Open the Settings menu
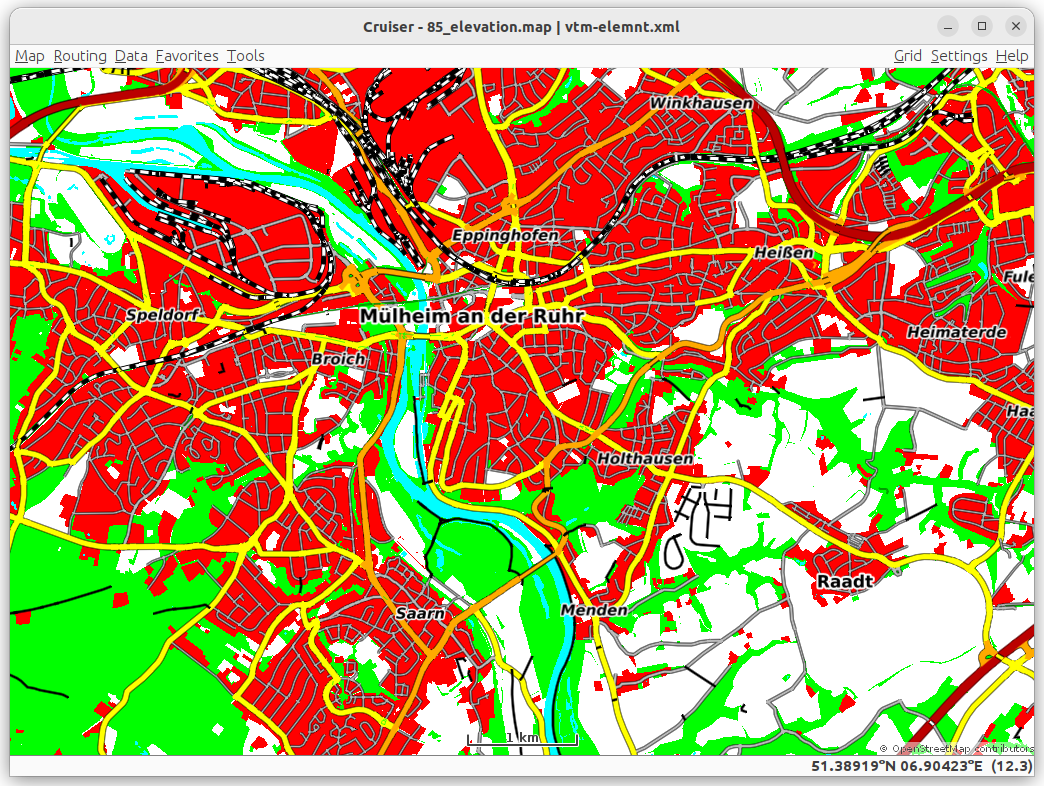This screenshot has height=786, width=1044. coord(958,56)
